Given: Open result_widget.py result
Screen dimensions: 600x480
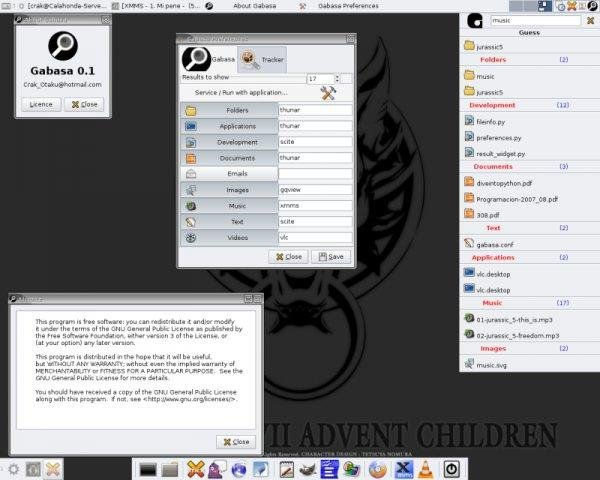Looking at the screenshot, I should point(495,153).
